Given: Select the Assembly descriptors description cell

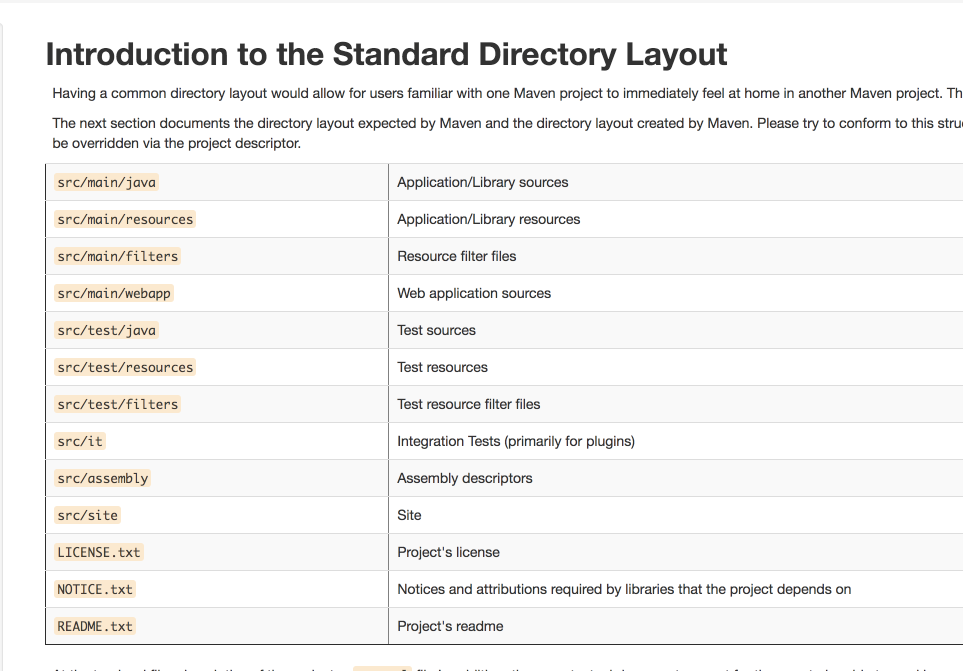Looking at the screenshot, I should [464, 478].
